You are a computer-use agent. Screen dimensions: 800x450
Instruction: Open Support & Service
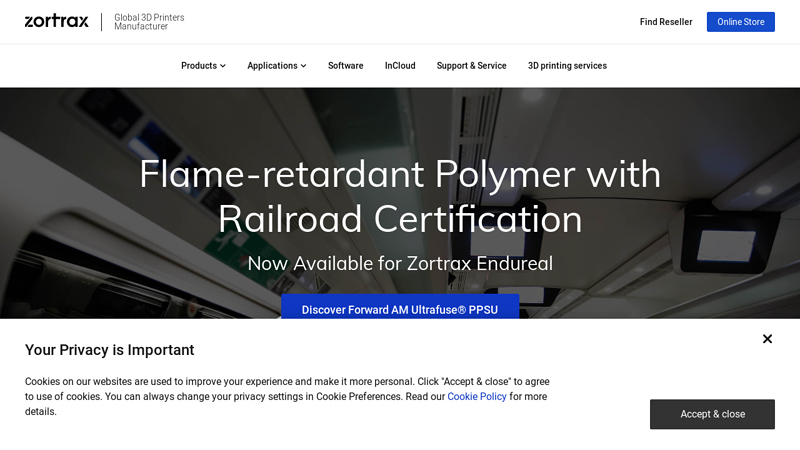click(x=471, y=66)
